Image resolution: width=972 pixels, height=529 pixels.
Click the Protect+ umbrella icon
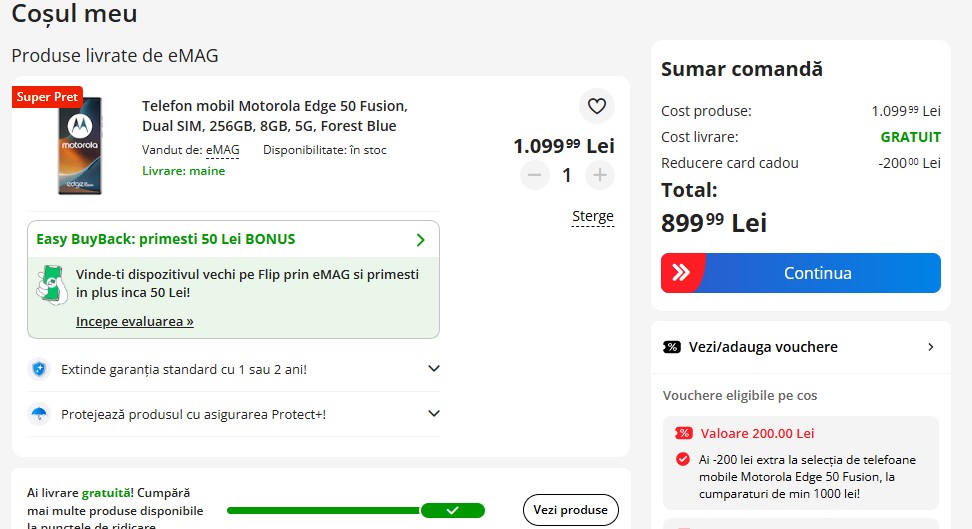point(39,414)
